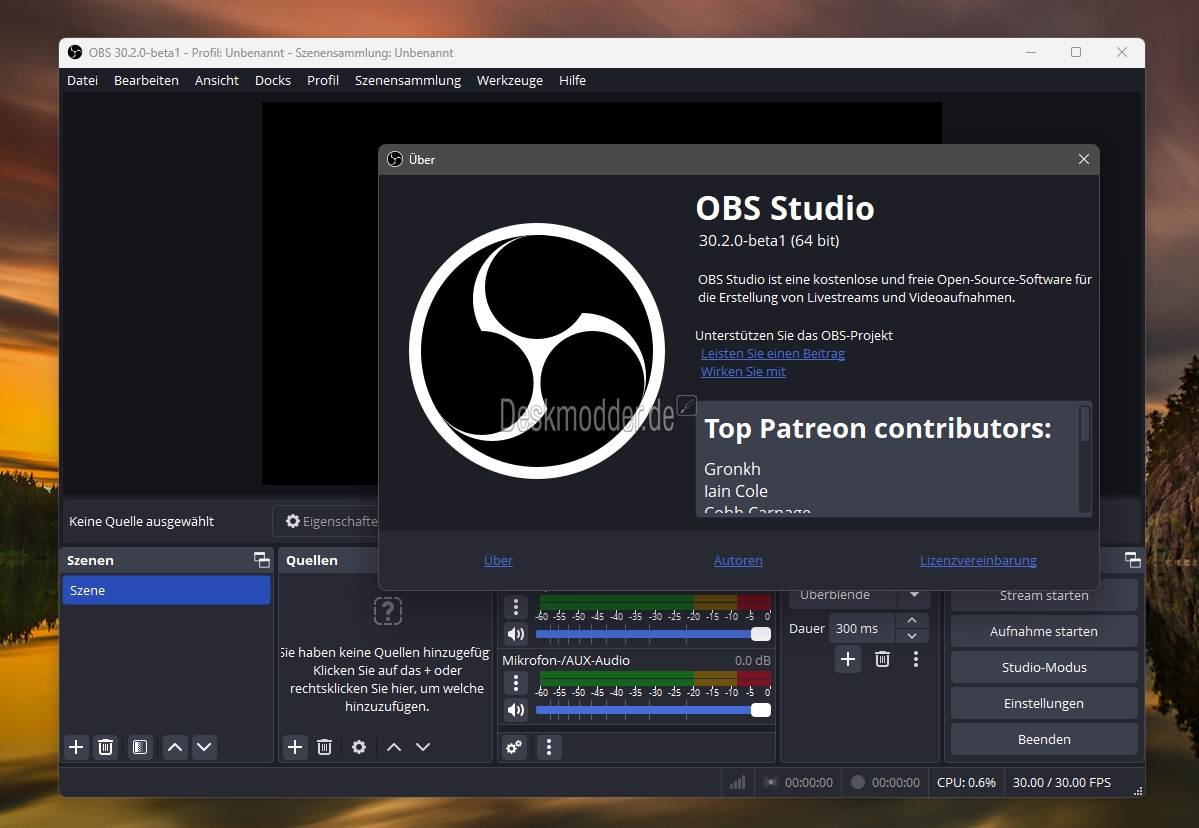Pop out Szenen dock with float icon
Screen dimensions: 1199x828
[262, 560]
